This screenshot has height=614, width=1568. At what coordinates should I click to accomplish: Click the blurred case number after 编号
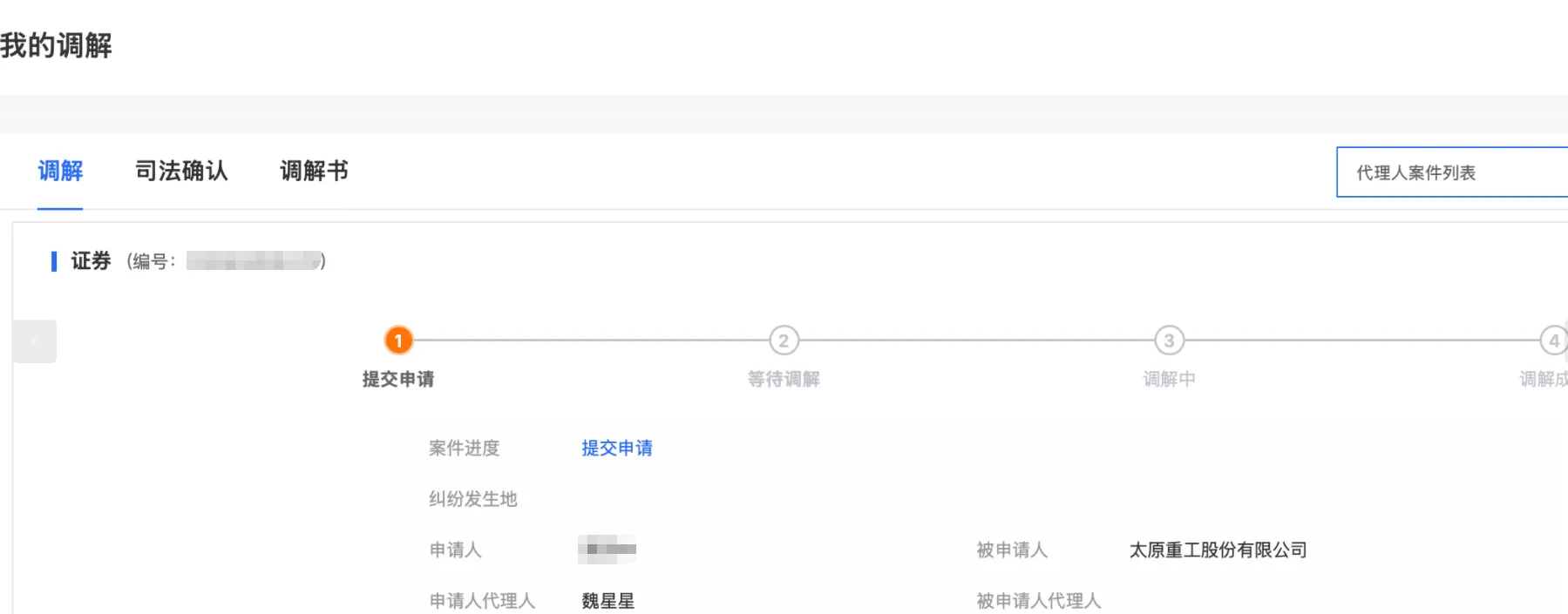coord(253,260)
